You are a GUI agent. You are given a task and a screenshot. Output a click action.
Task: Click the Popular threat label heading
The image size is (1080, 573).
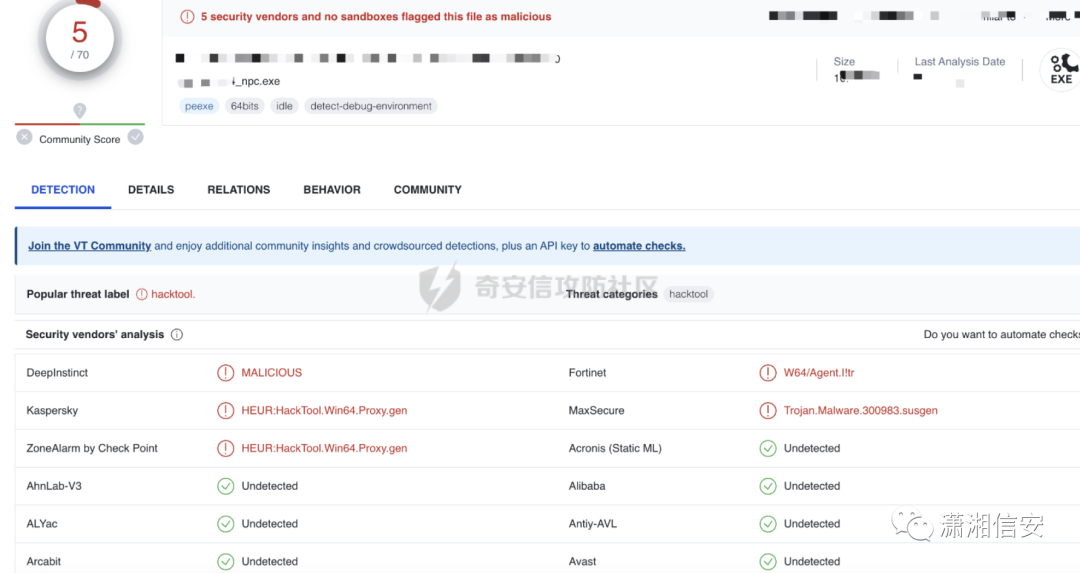(78, 294)
